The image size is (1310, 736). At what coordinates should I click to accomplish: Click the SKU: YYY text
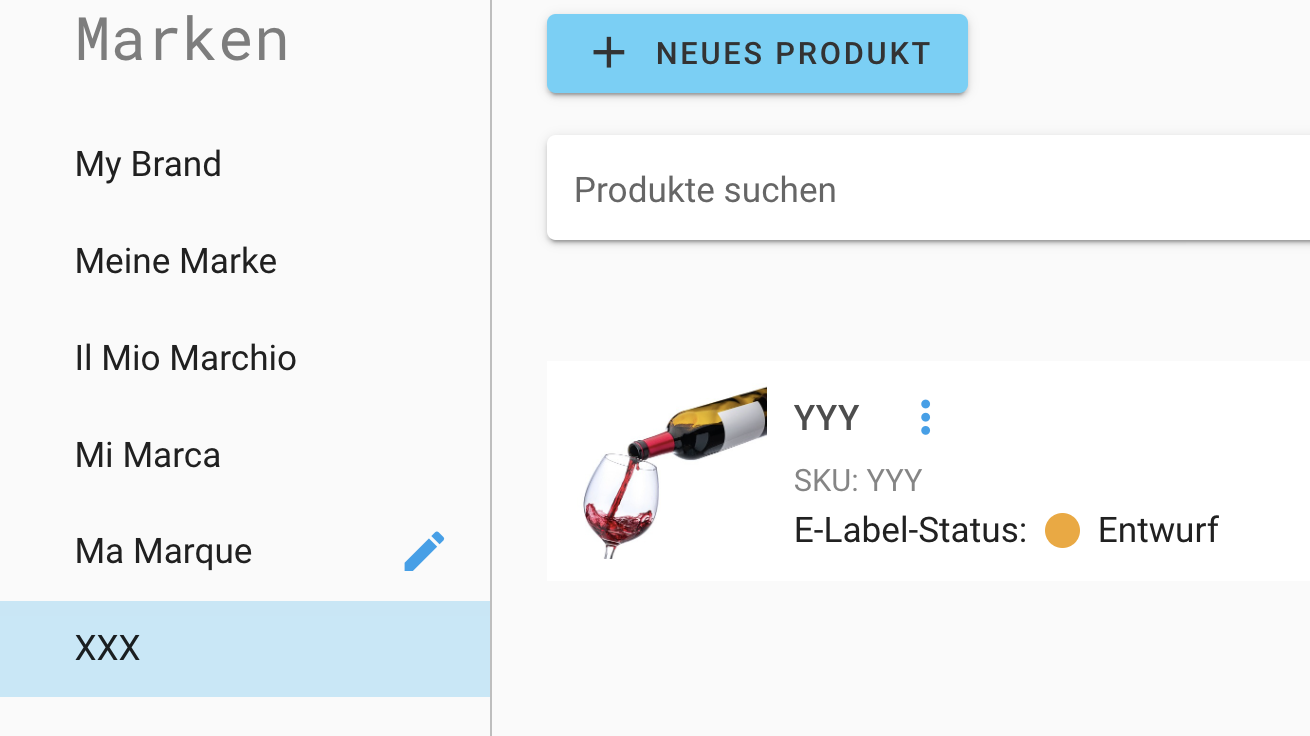click(x=858, y=481)
